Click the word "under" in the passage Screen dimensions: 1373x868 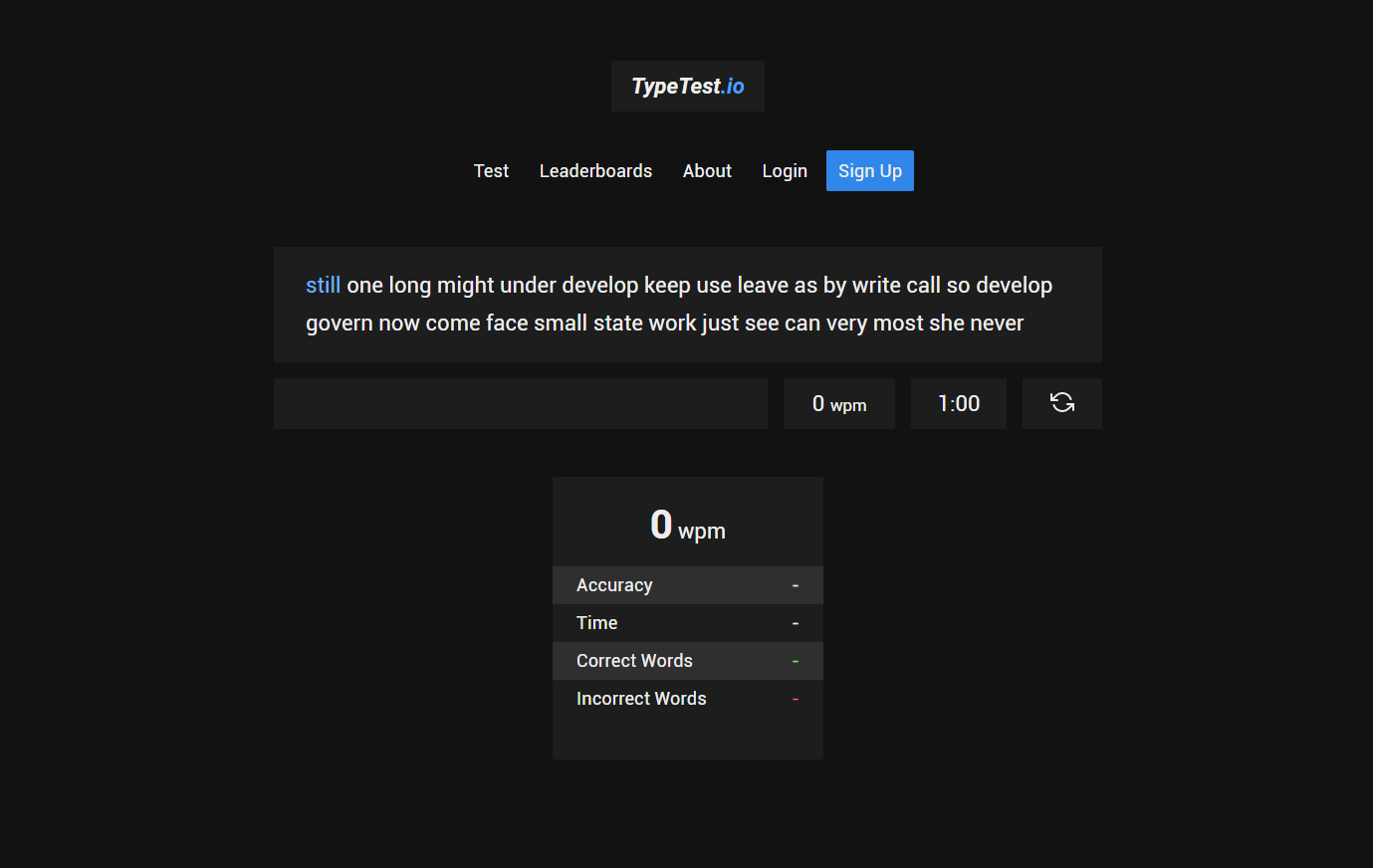click(528, 286)
